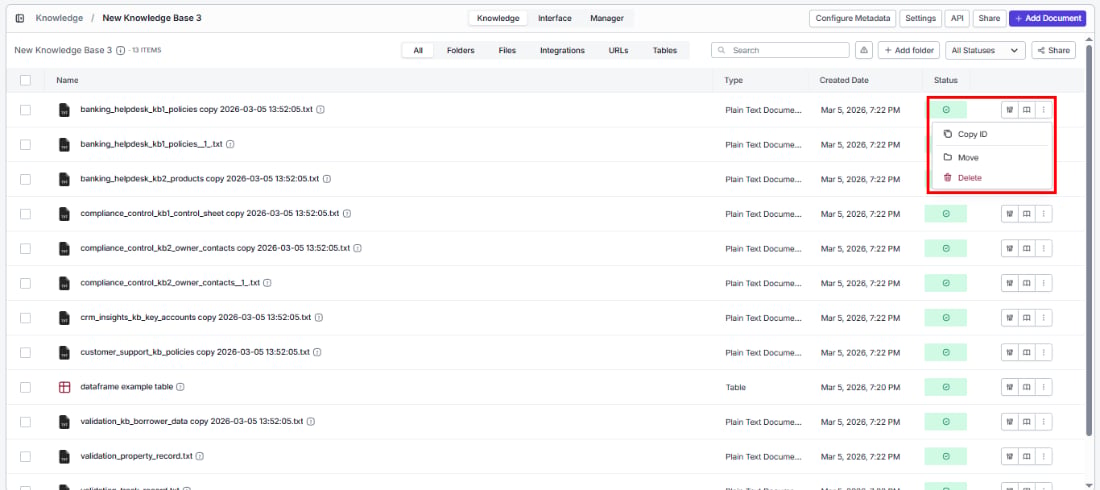Click info icon after dataframe example table name
The width and height of the screenshot is (1100, 490).
180,387
